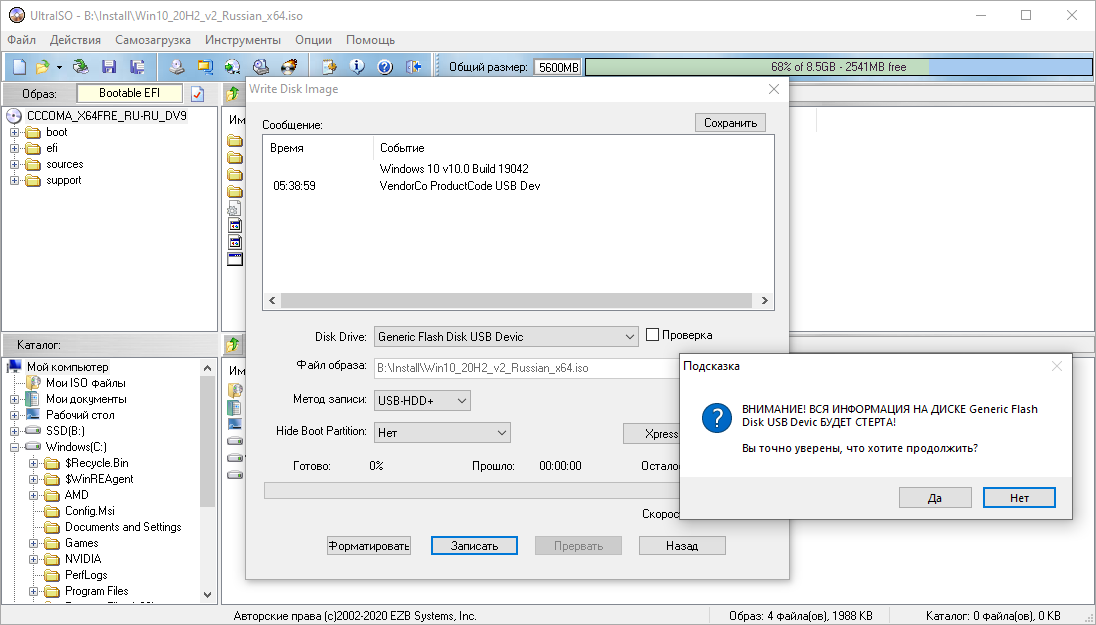Expand the sources folder node
Viewport: 1096px width, 625px height.
click(x=14, y=164)
